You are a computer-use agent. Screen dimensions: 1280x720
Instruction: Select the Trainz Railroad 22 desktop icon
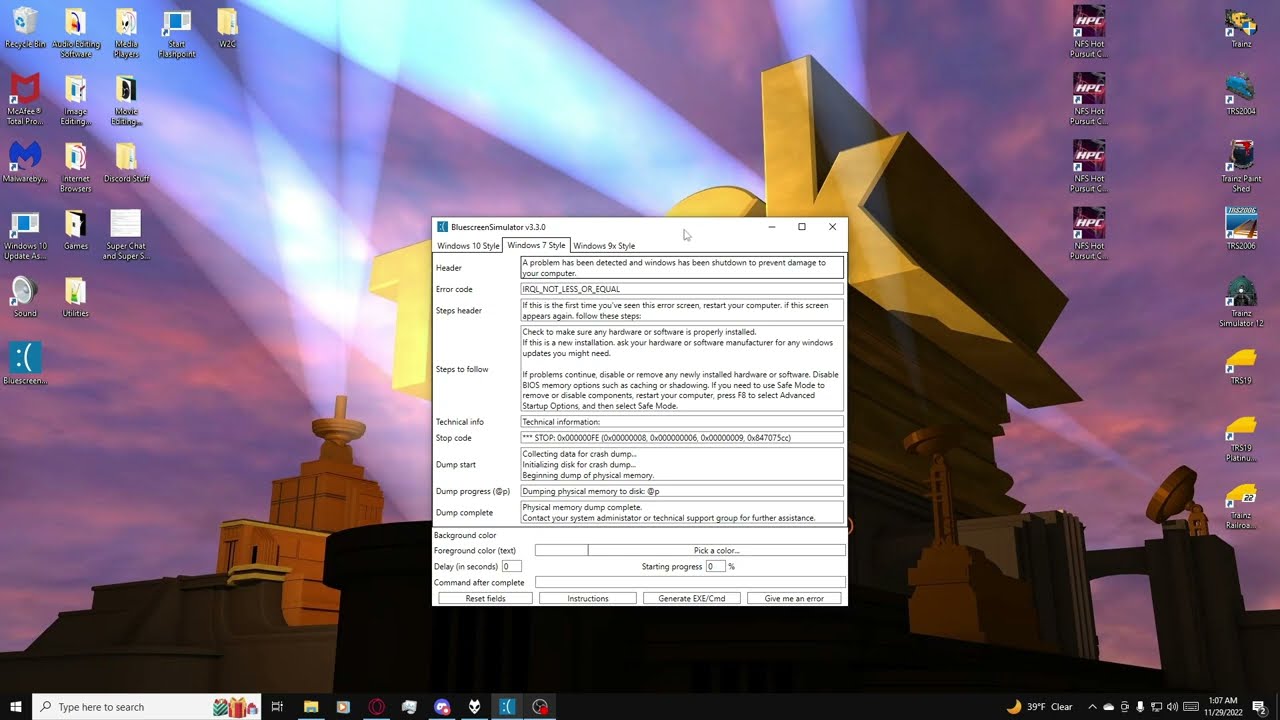1241,507
